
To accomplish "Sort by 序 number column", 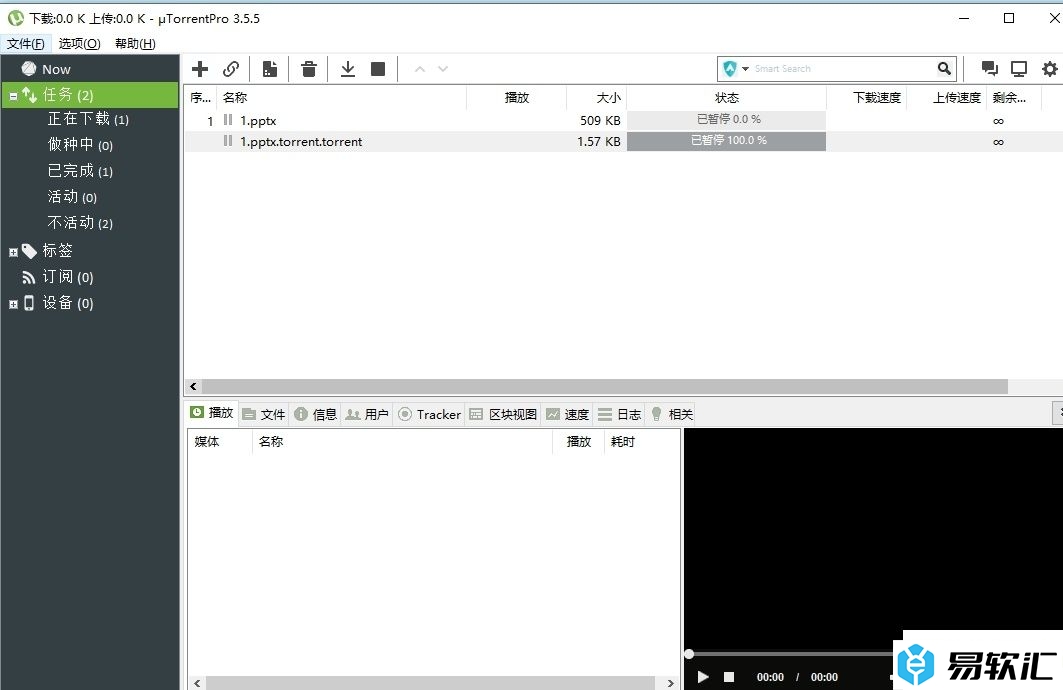I will pyautogui.click(x=201, y=98).
